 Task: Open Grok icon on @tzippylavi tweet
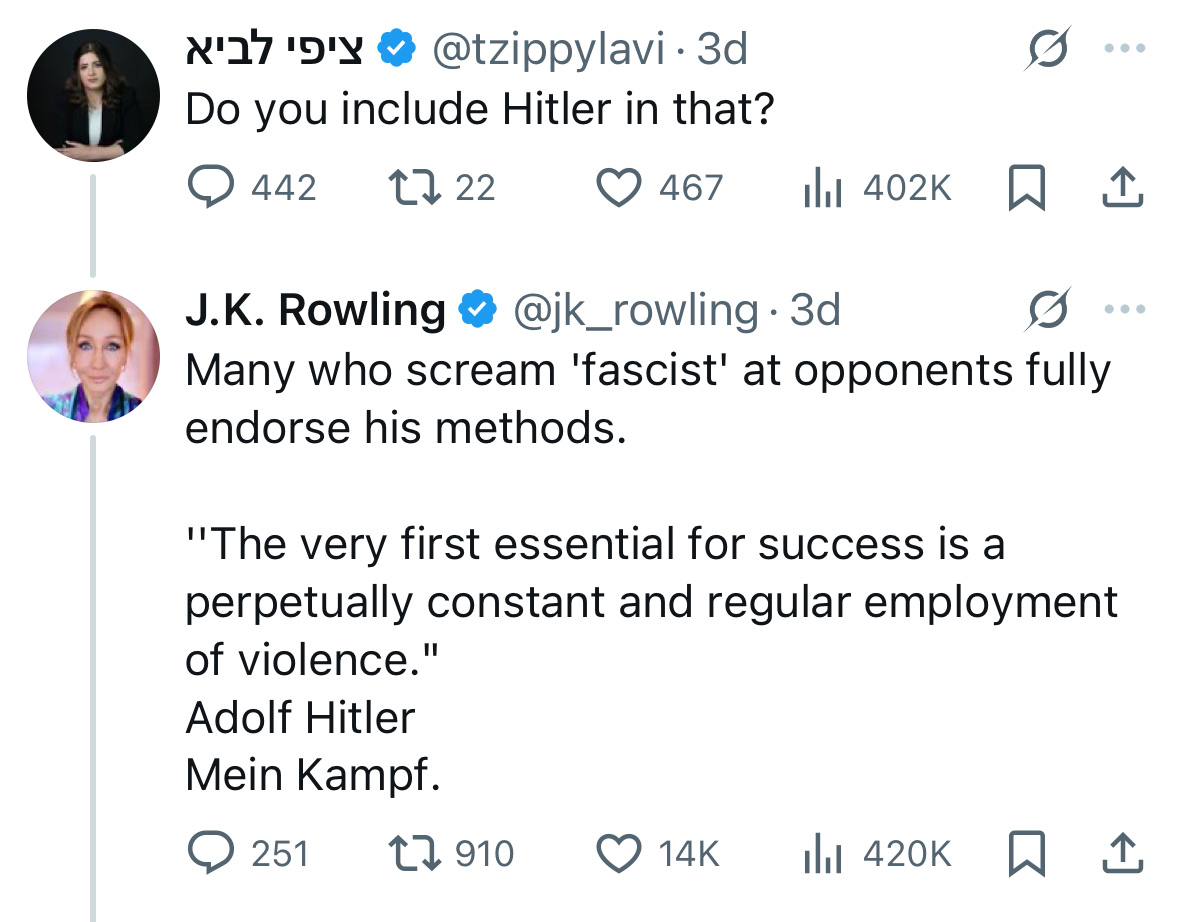1044,50
